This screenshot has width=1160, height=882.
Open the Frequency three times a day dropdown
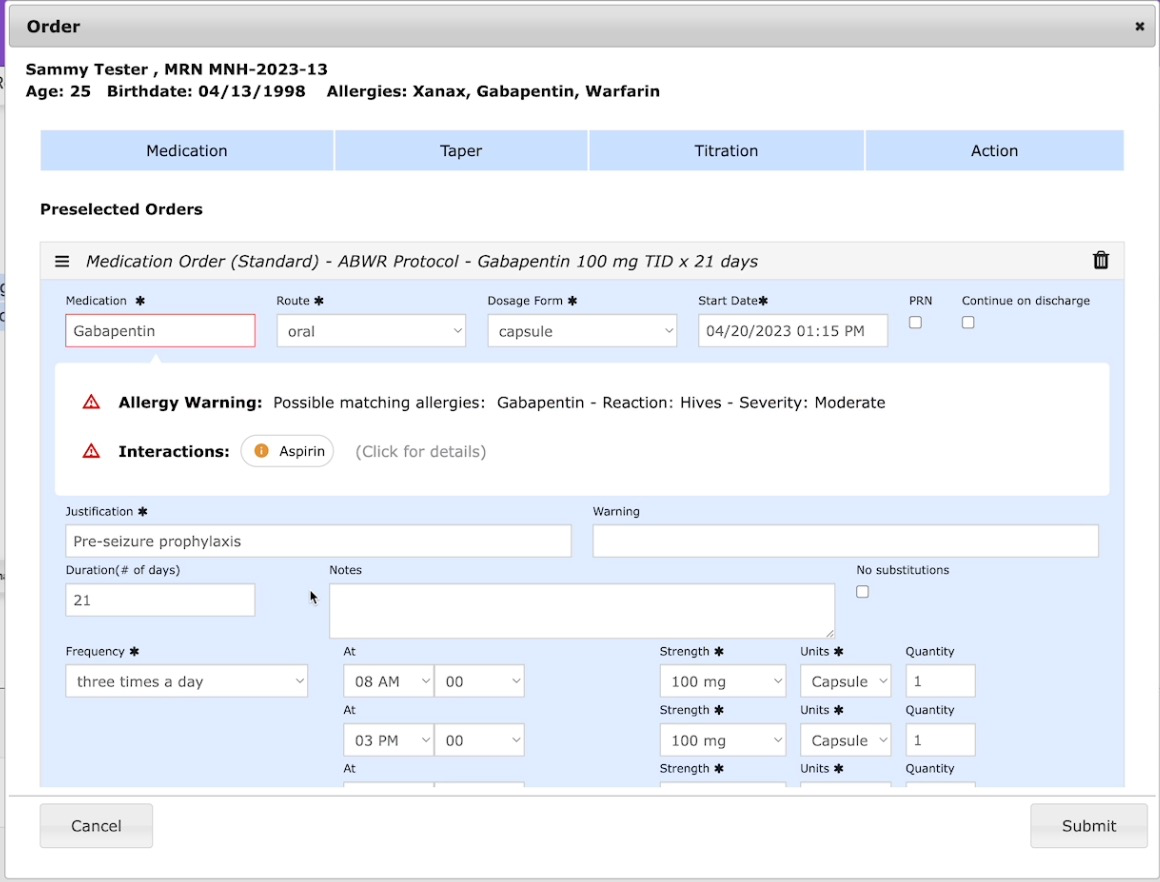pos(187,682)
